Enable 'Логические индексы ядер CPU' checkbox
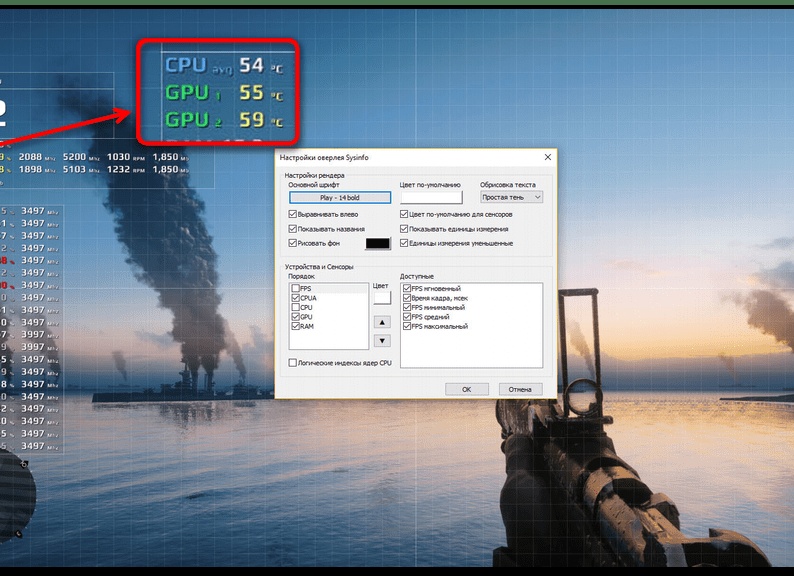Screen dimensions: 794x576 293,363
